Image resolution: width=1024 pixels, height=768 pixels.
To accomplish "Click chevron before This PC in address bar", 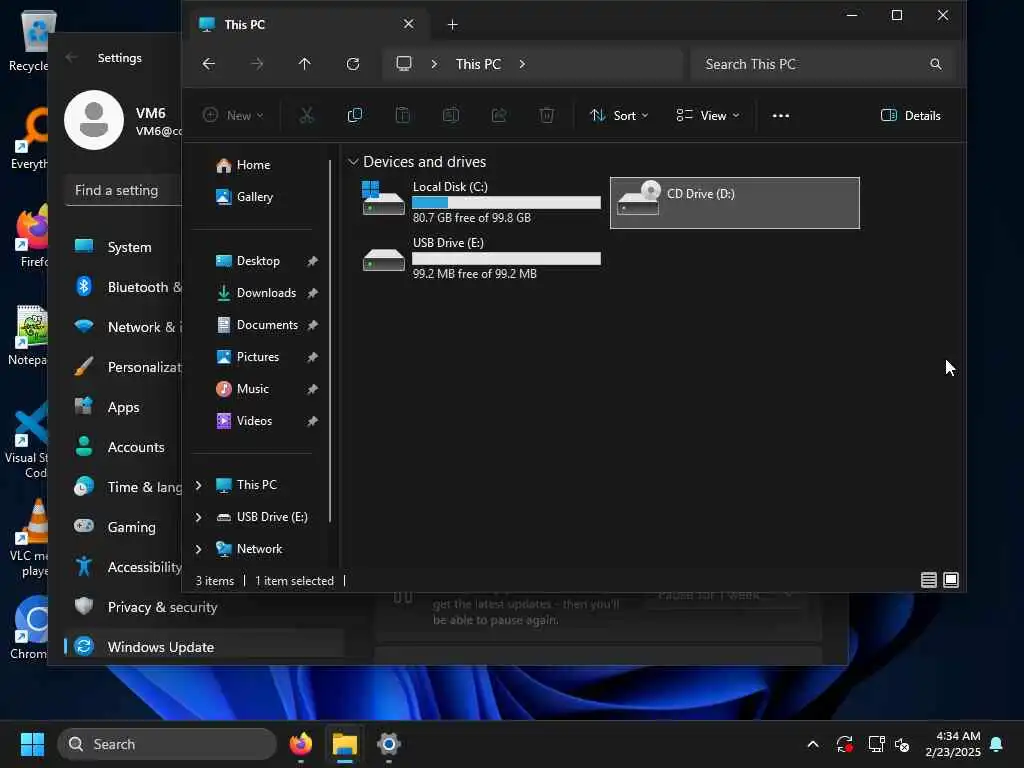I will coord(434,64).
